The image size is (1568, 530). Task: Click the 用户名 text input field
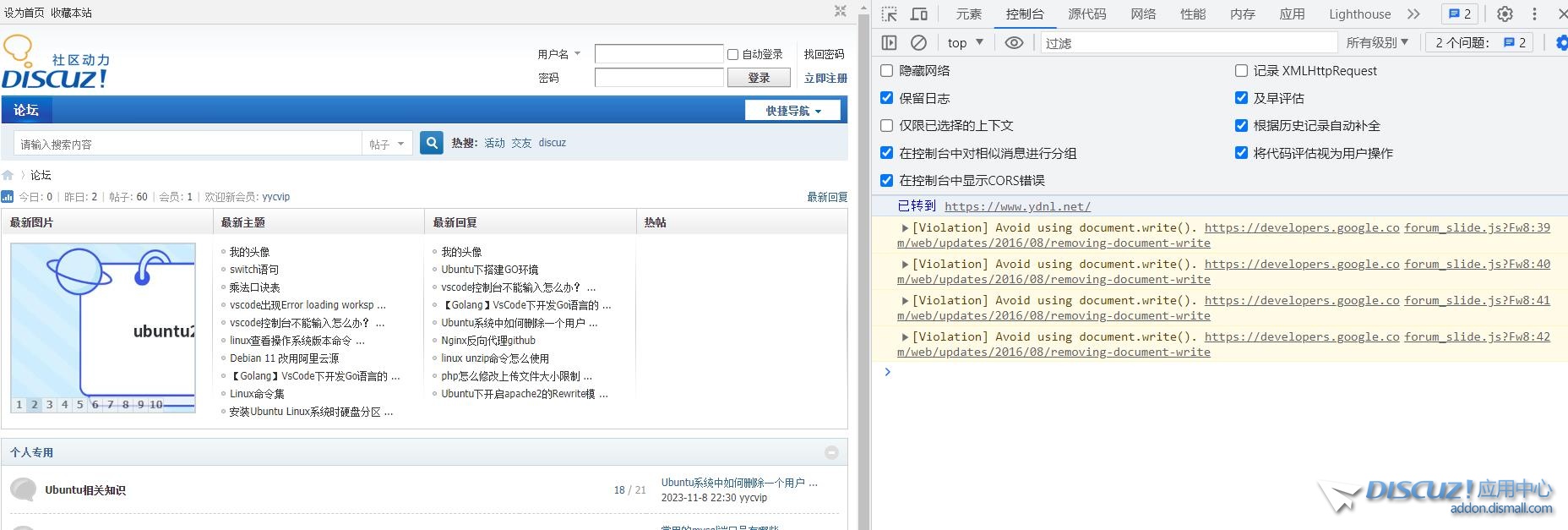tap(659, 54)
